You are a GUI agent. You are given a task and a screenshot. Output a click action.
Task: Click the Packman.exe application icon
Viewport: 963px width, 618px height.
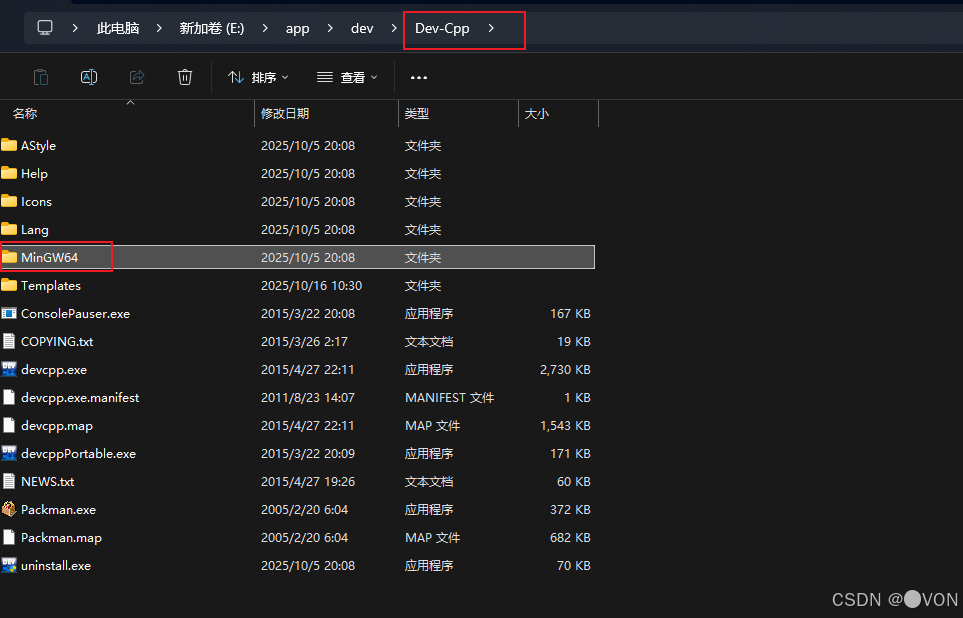click(x=9, y=509)
